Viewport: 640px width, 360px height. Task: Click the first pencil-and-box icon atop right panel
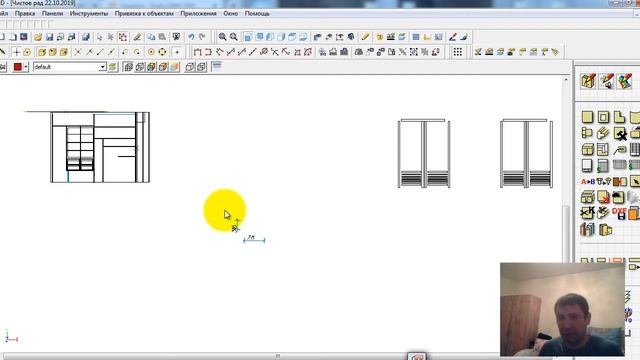[x=588, y=81]
